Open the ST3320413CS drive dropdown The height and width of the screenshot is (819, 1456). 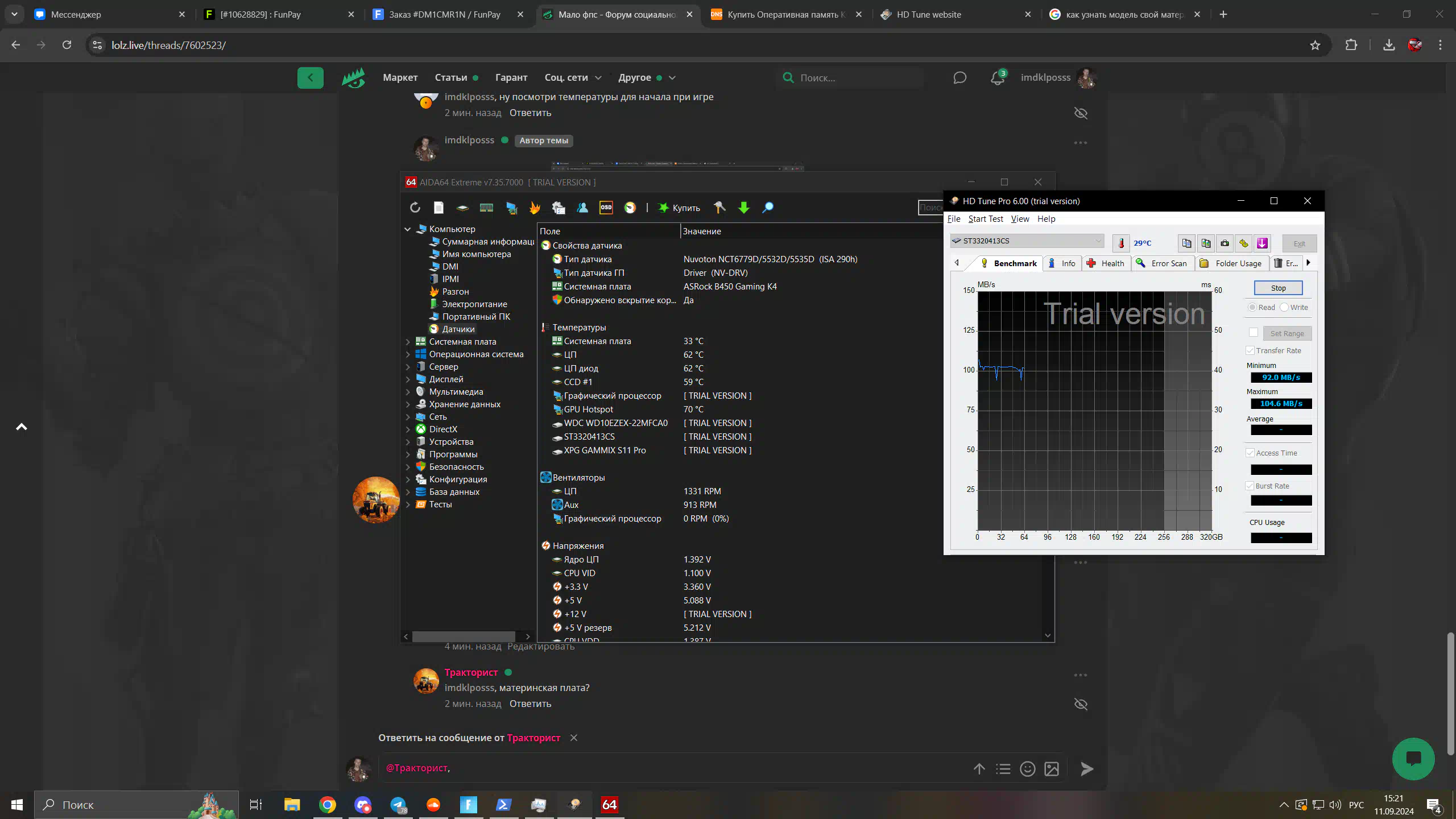point(1027,241)
